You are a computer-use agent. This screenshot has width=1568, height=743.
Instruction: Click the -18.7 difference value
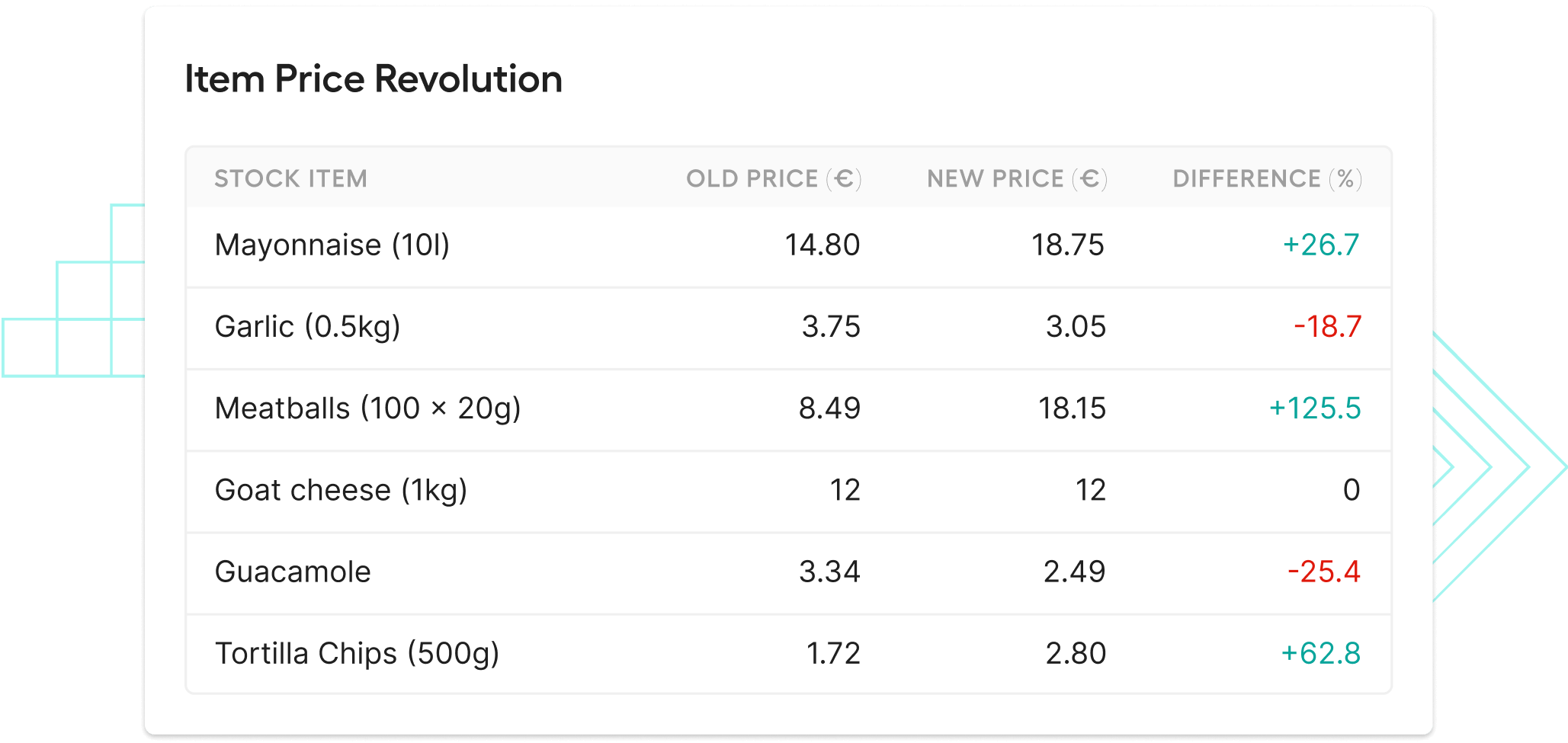coord(1326,327)
